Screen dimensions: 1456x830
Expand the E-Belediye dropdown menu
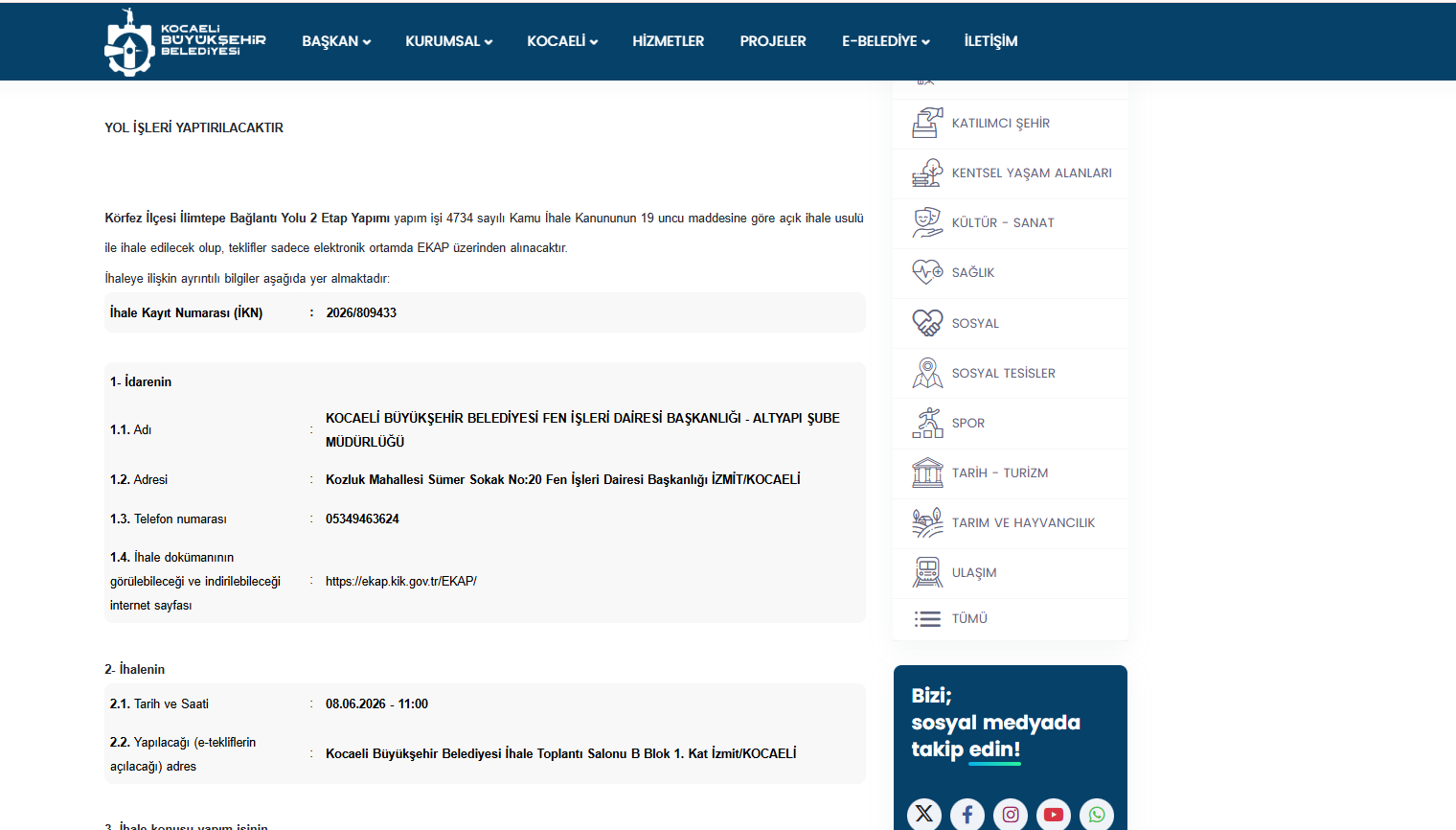(886, 41)
